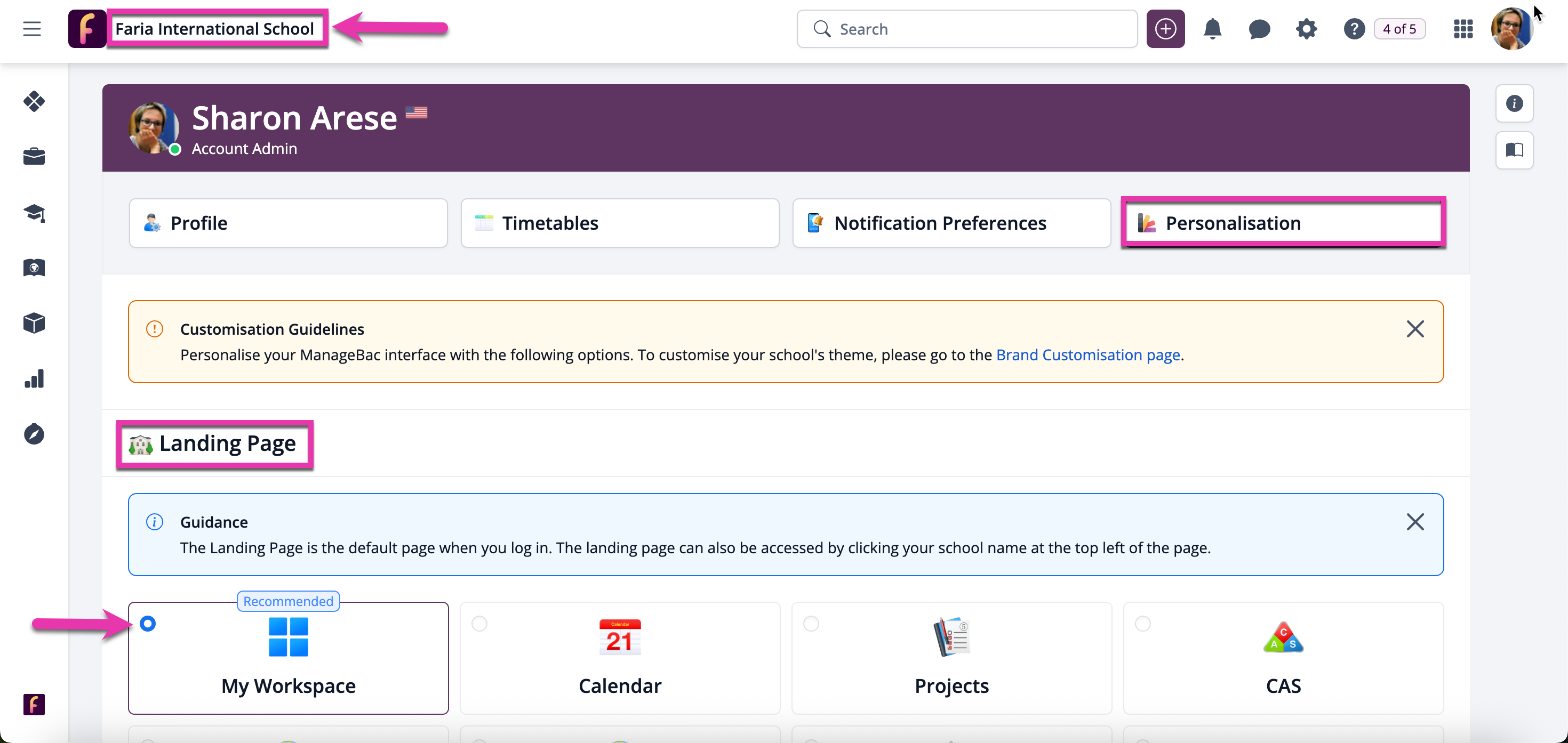Screen dimensions: 1568x743
Task: Open the messages speech bubble icon
Action: [x=1259, y=29]
